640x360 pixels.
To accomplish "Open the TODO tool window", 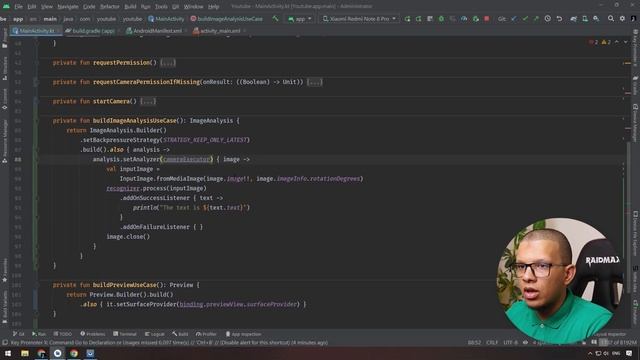I will click(x=62, y=334).
